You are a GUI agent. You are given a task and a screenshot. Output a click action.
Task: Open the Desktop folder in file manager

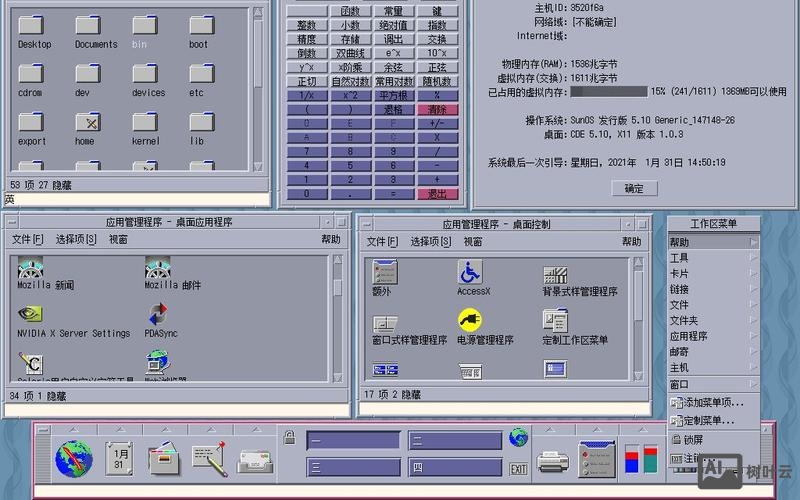[x=31, y=26]
